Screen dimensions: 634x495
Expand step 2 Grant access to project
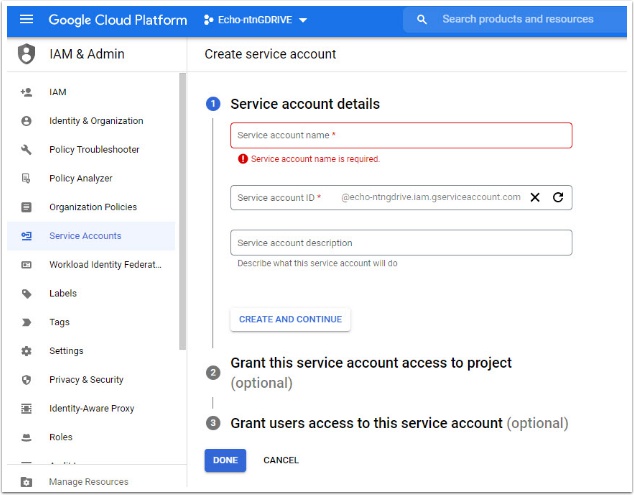coord(370,363)
